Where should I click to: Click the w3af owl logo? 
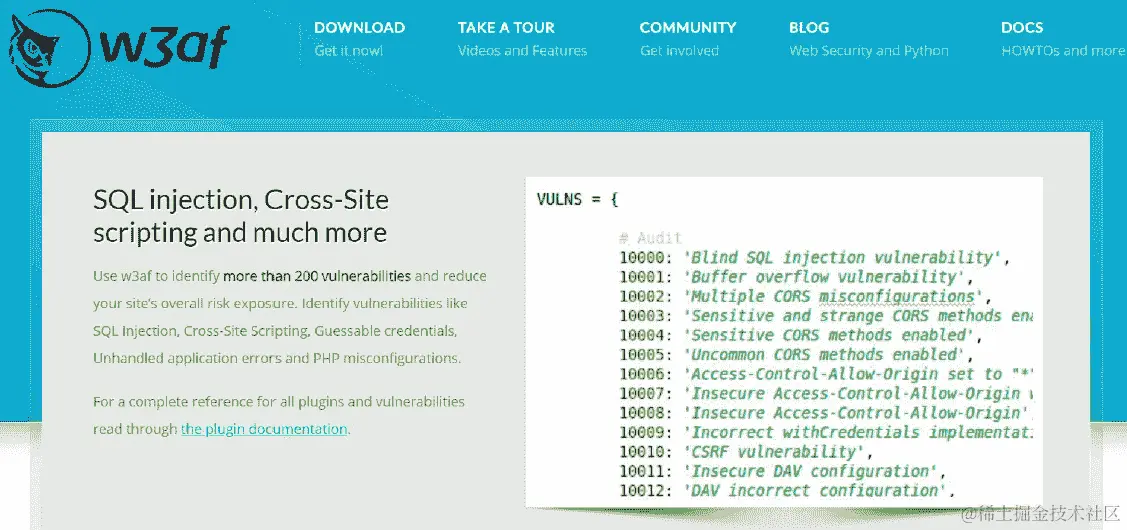tap(119, 48)
